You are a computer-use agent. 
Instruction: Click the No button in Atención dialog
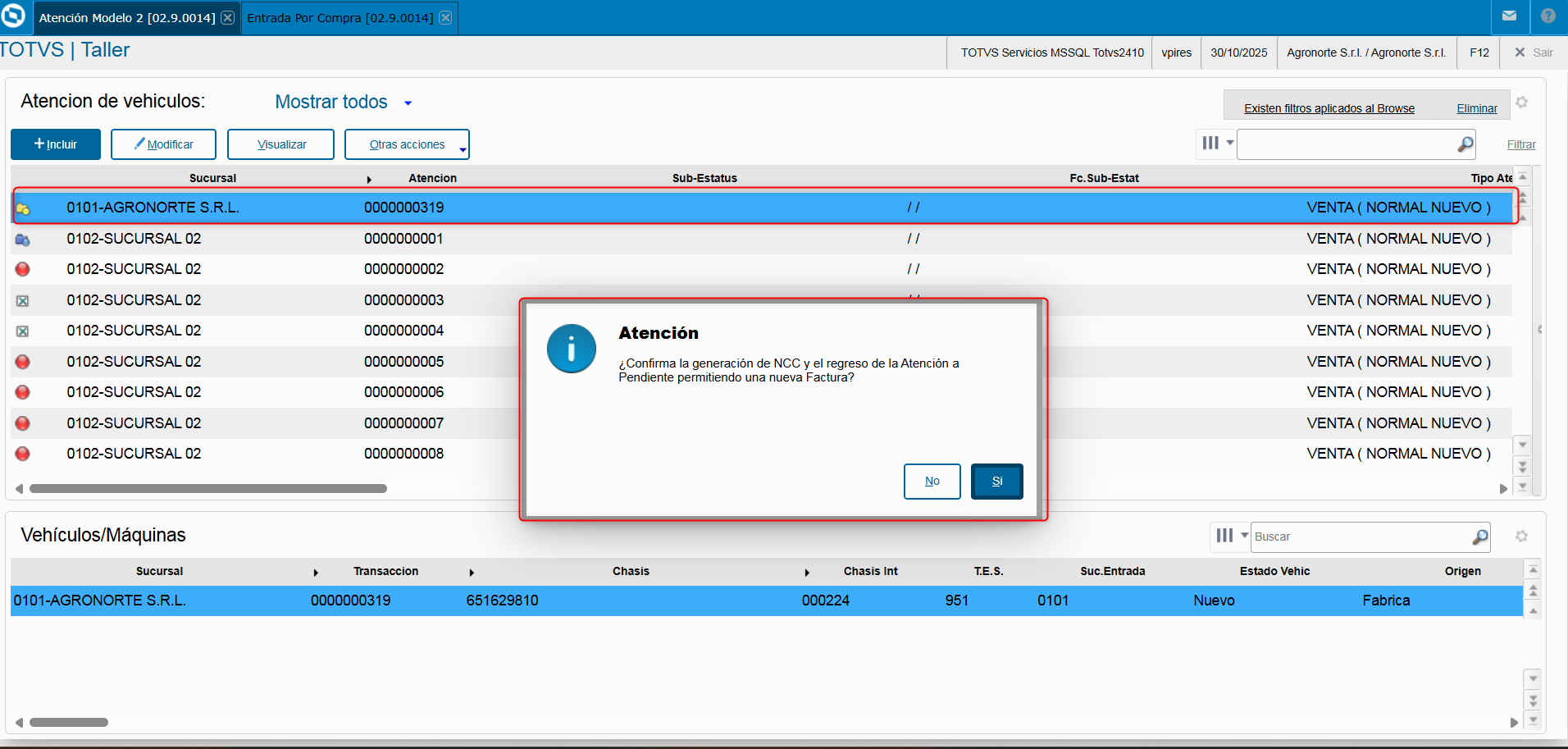click(x=932, y=482)
